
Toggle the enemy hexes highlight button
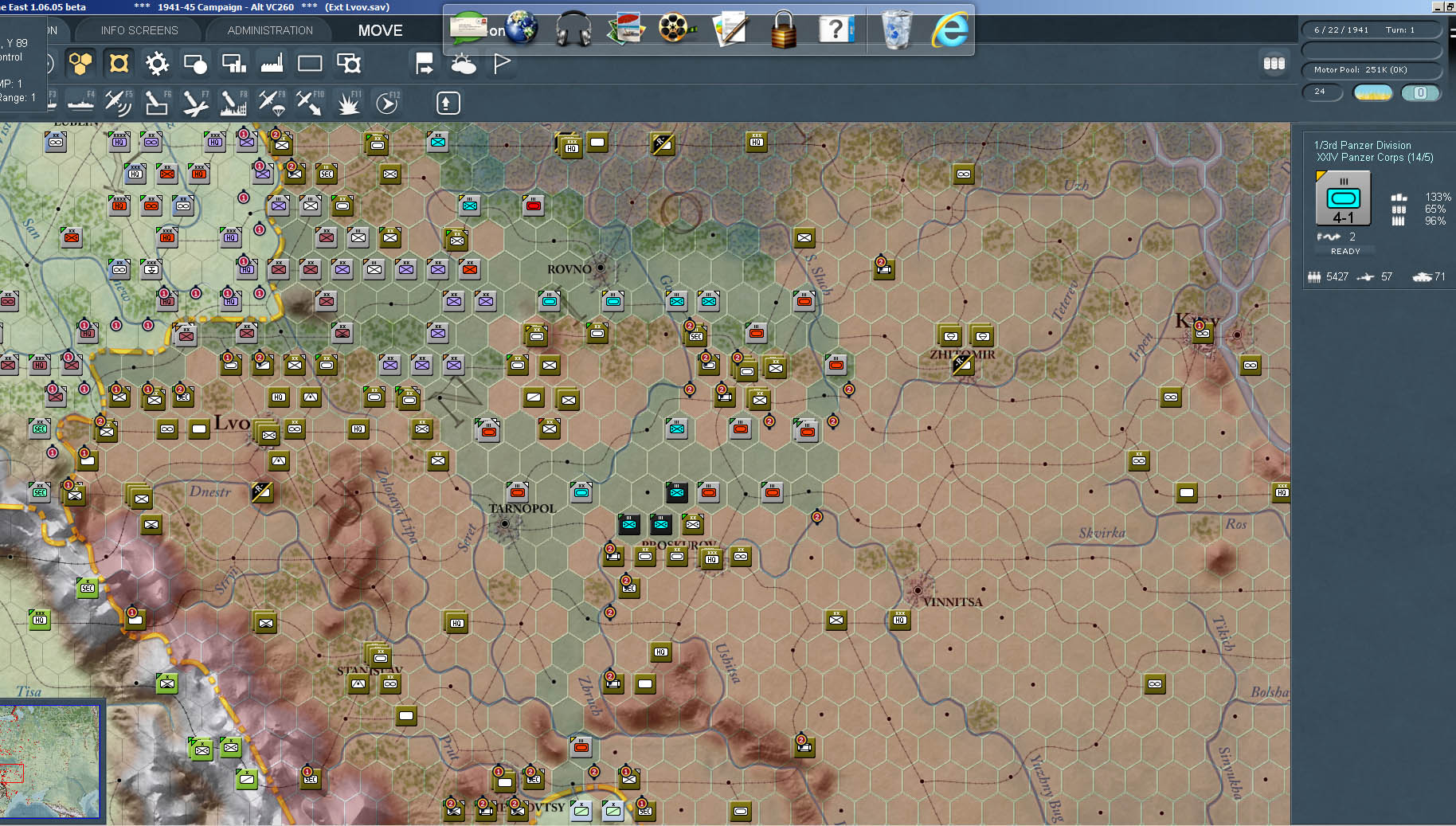tap(119, 63)
